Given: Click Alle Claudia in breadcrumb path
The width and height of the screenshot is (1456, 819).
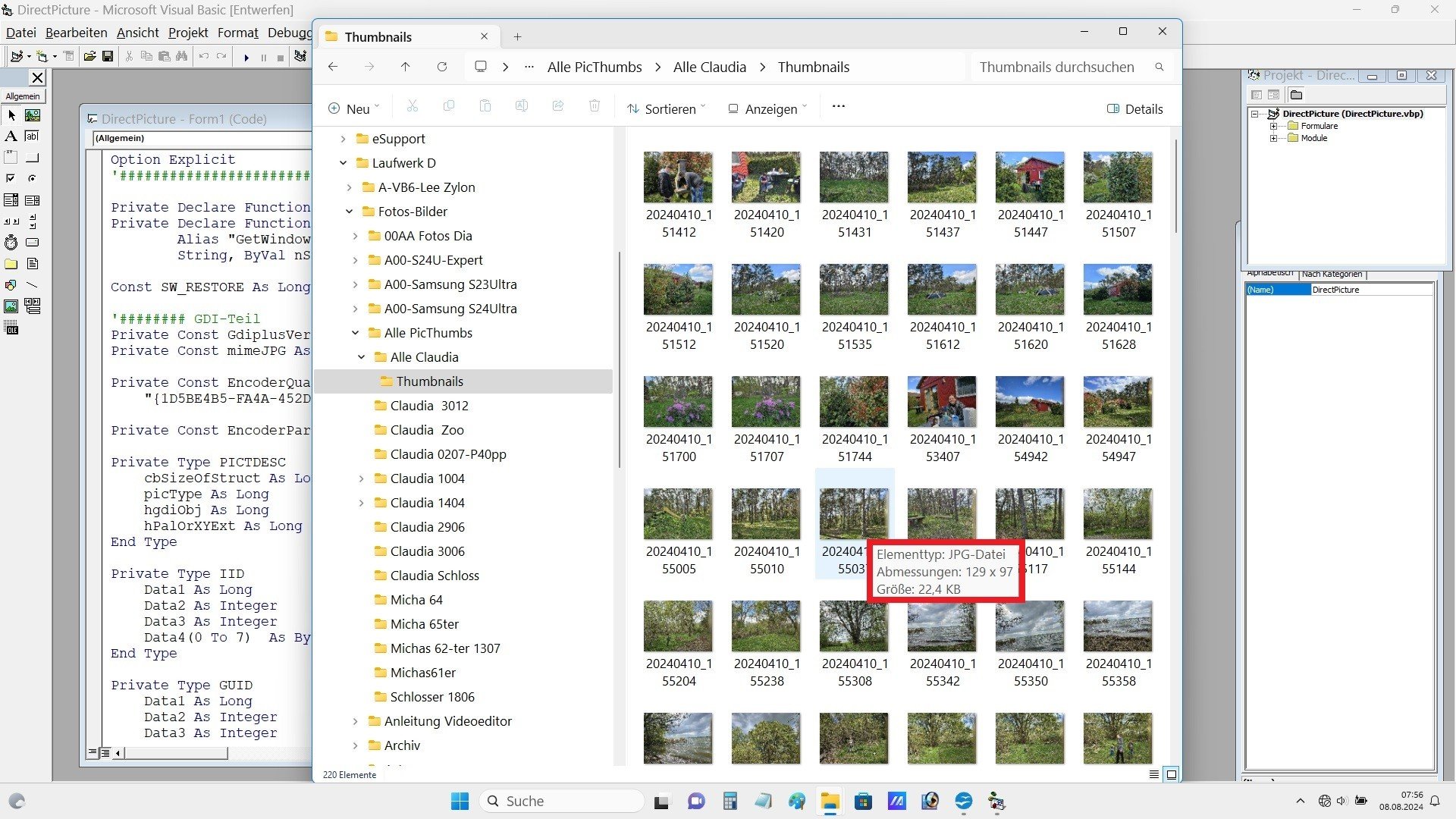Looking at the screenshot, I should [x=709, y=67].
